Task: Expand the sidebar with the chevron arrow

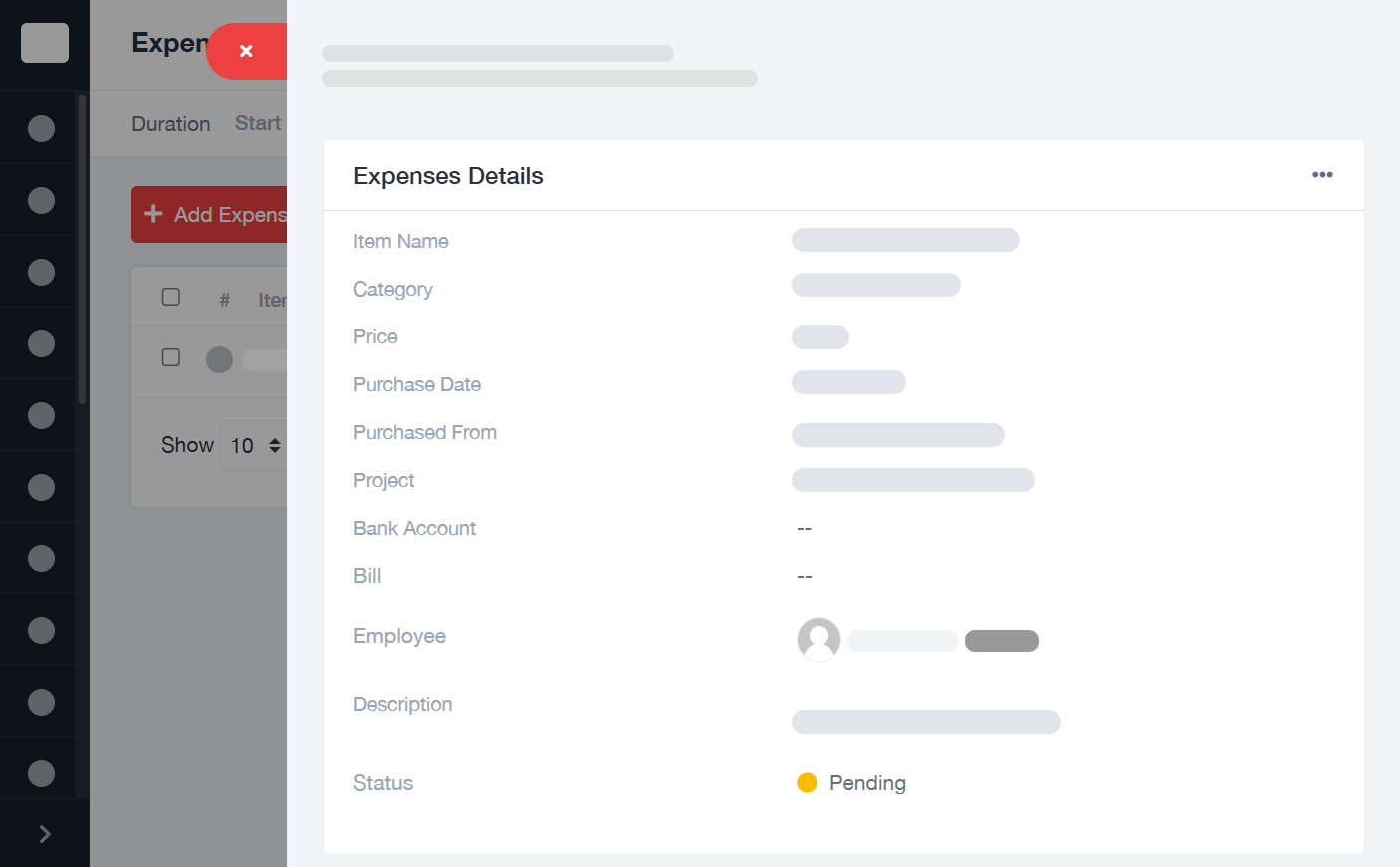Action: point(44,833)
